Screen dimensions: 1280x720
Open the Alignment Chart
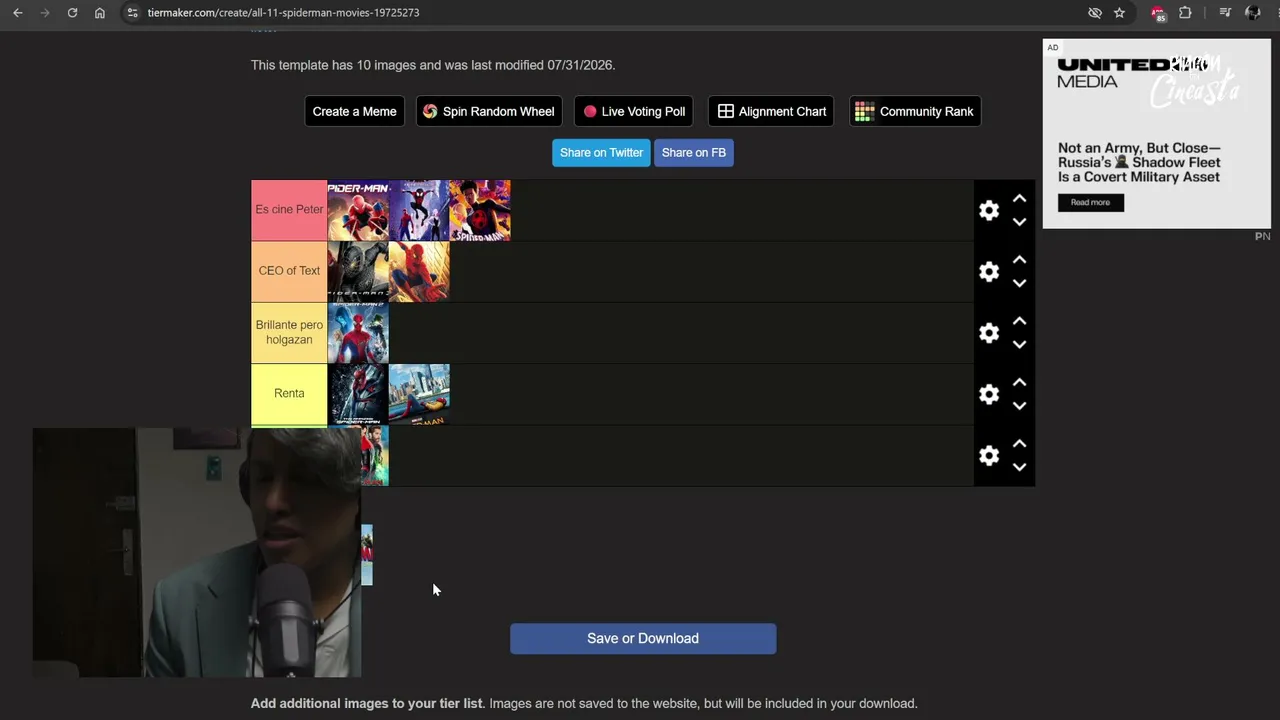pos(771,111)
